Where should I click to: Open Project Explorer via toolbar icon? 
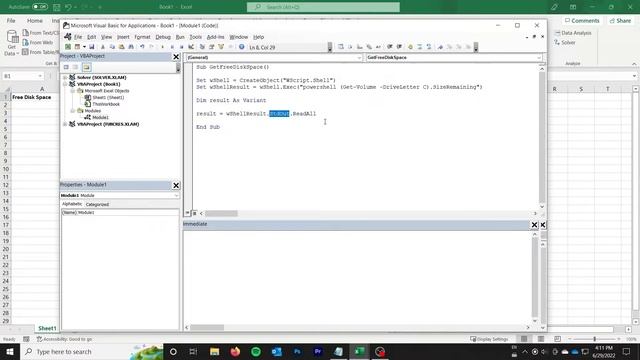[202, 47]
